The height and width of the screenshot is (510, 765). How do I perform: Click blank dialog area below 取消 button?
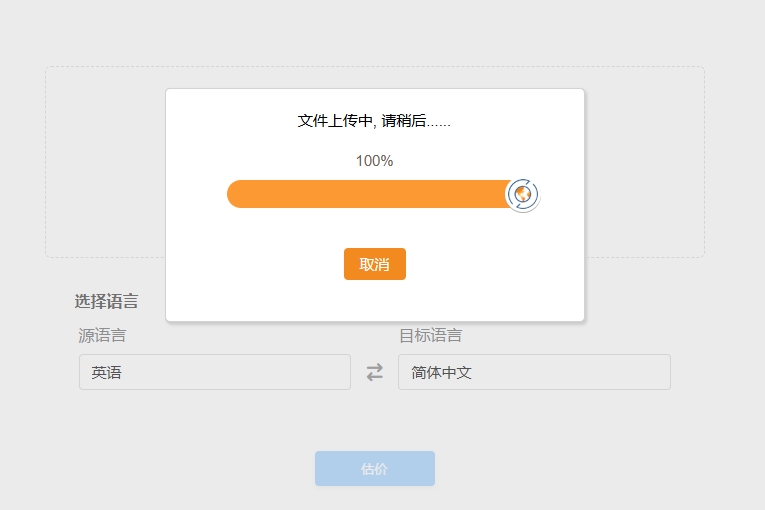[x=375, y=300]
